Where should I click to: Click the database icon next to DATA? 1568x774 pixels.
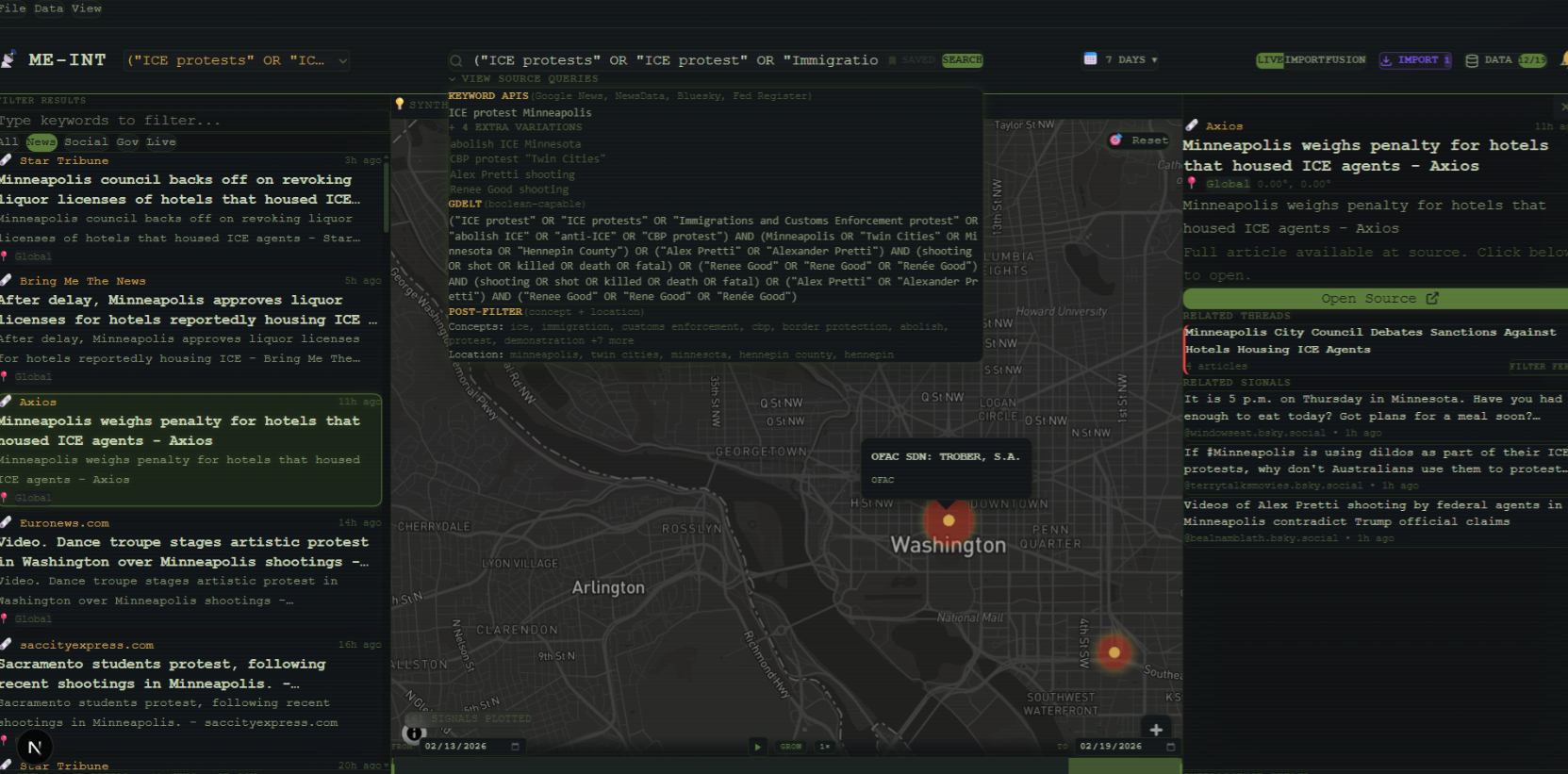click(x=1472, y=60)
